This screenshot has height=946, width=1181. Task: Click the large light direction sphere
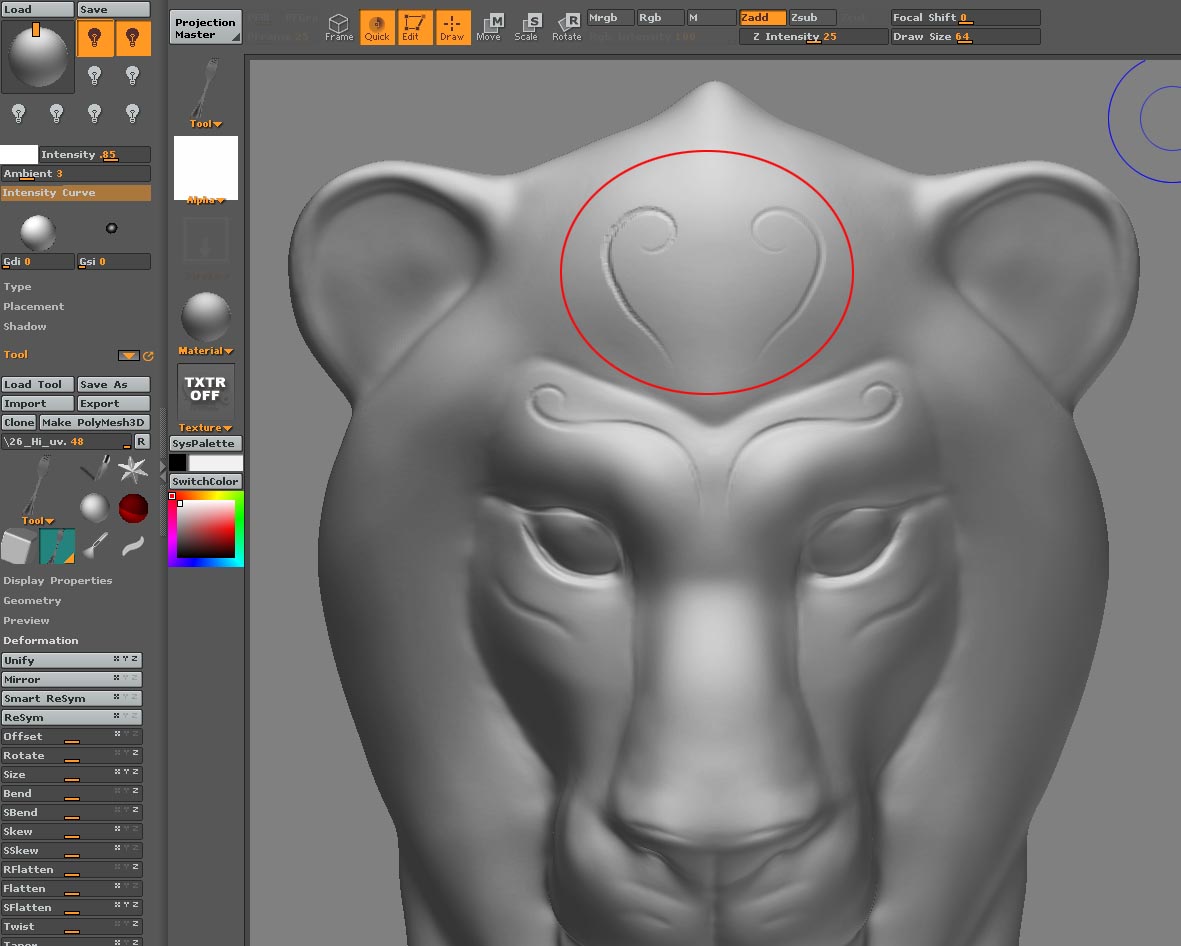point(38,57)
